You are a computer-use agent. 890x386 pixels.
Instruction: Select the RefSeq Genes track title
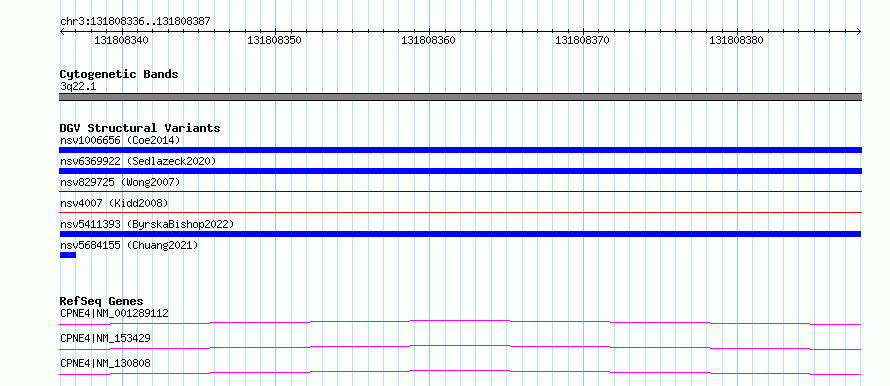pos(102,301)
